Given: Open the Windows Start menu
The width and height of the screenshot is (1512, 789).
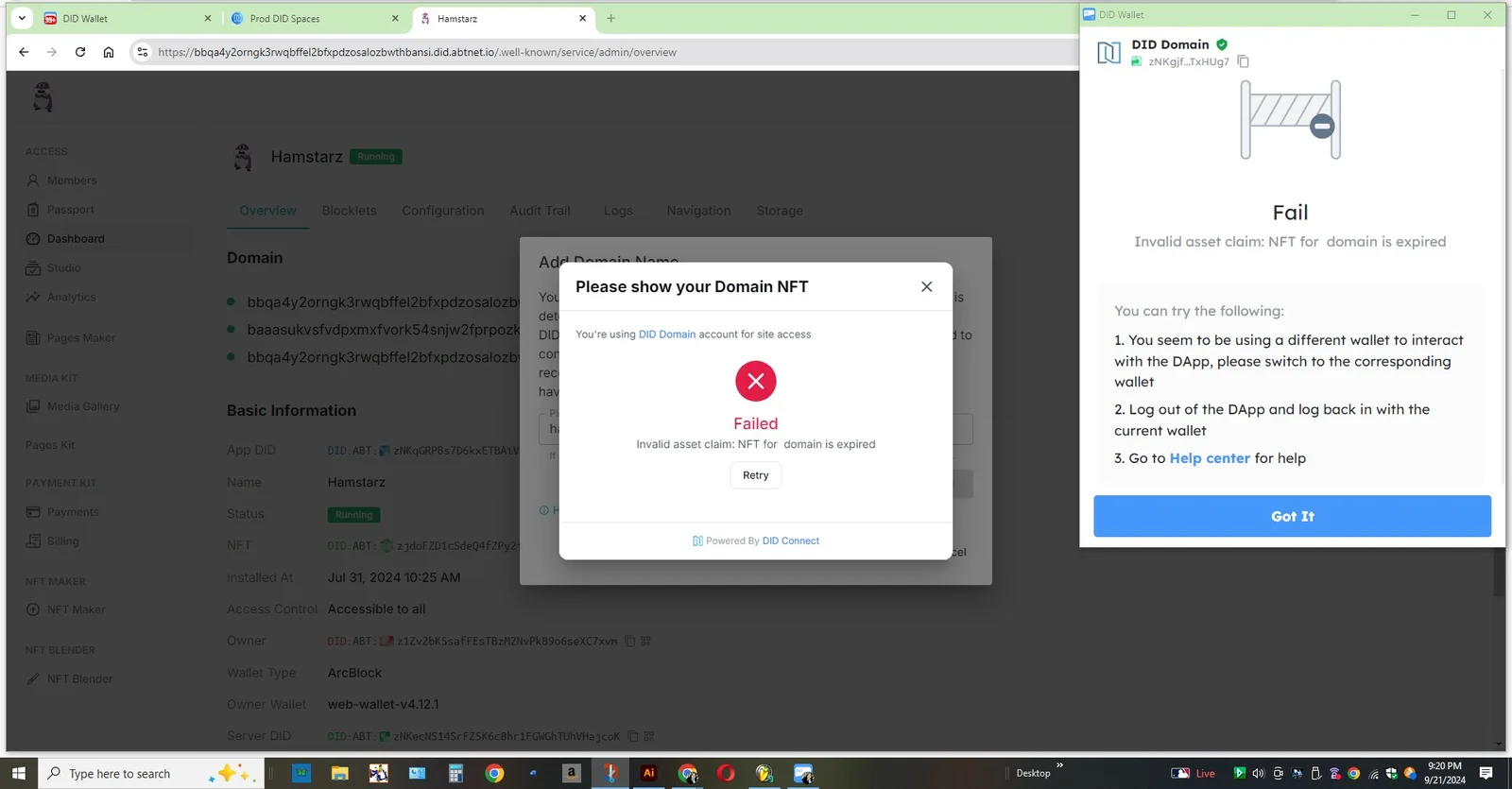Looking at the screenshot, I should coord(18,773).
